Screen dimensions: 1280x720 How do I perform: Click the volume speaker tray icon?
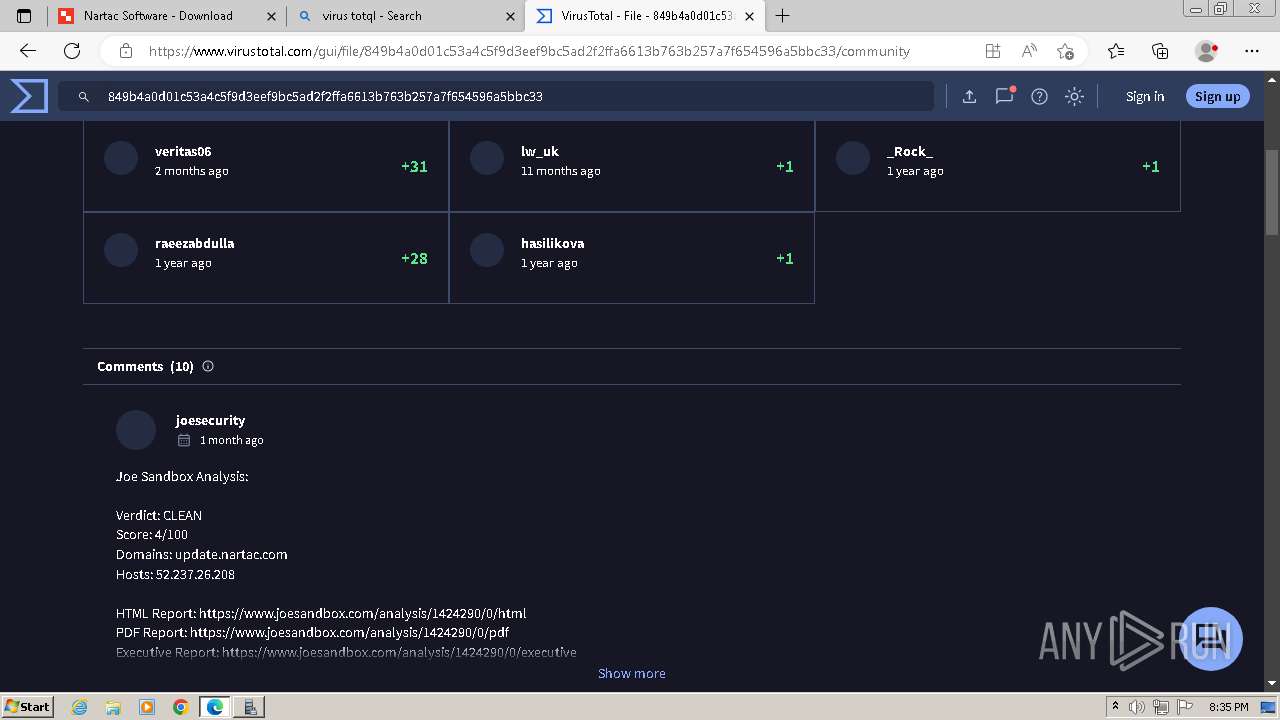click(1137, 707)
